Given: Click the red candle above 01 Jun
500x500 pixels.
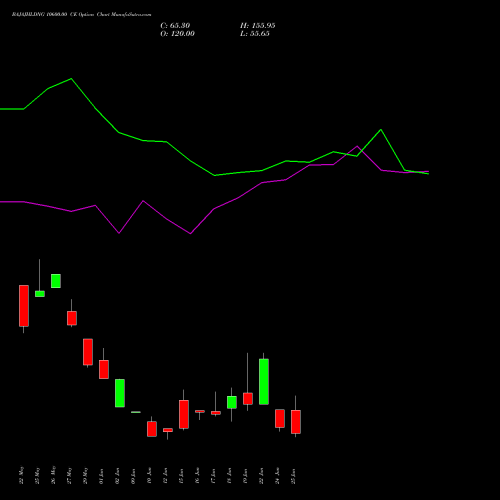Looking at the screenshot, I should tap(104, 369).
